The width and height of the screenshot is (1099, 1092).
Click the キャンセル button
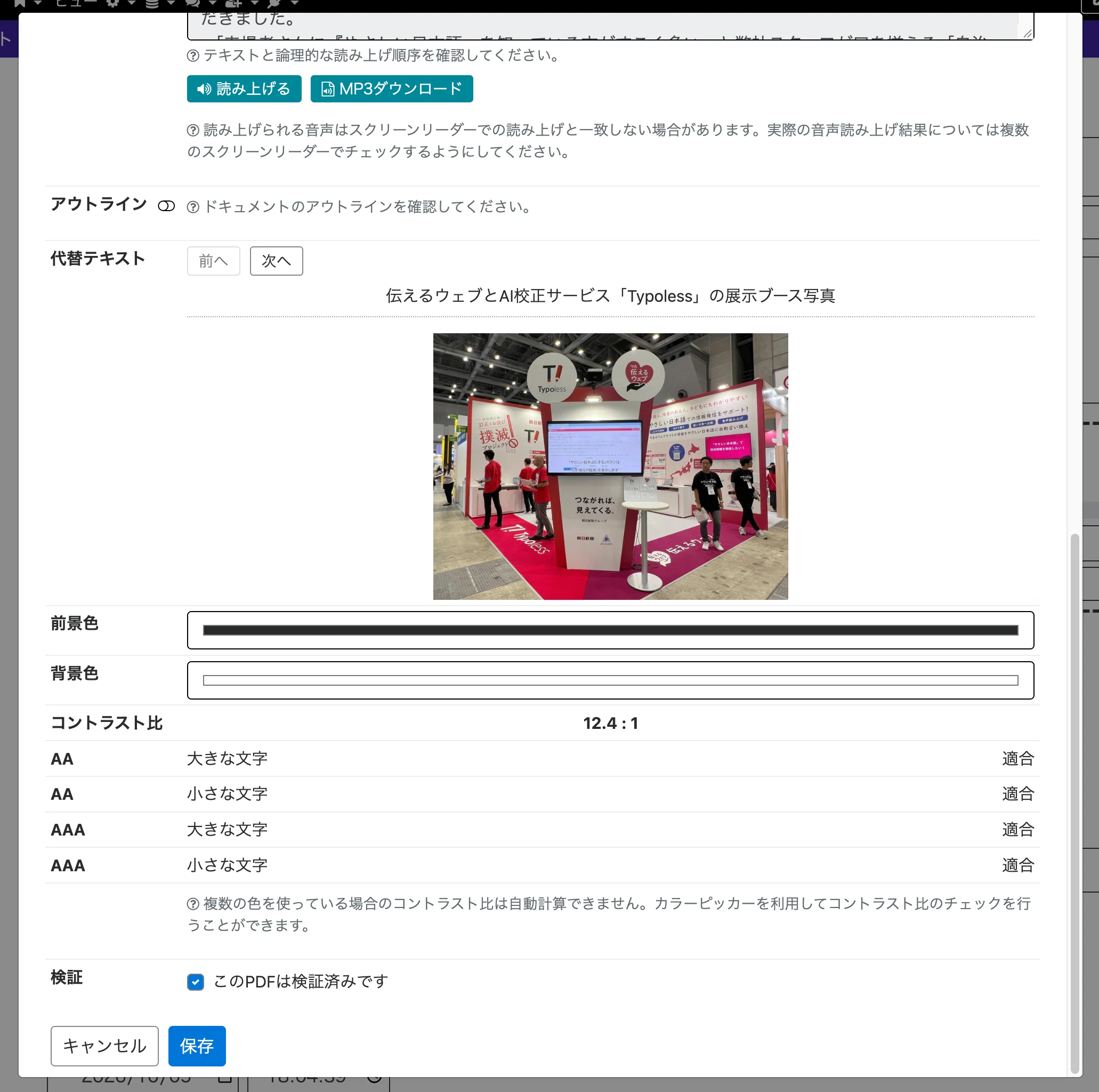tap(104, 1046)
